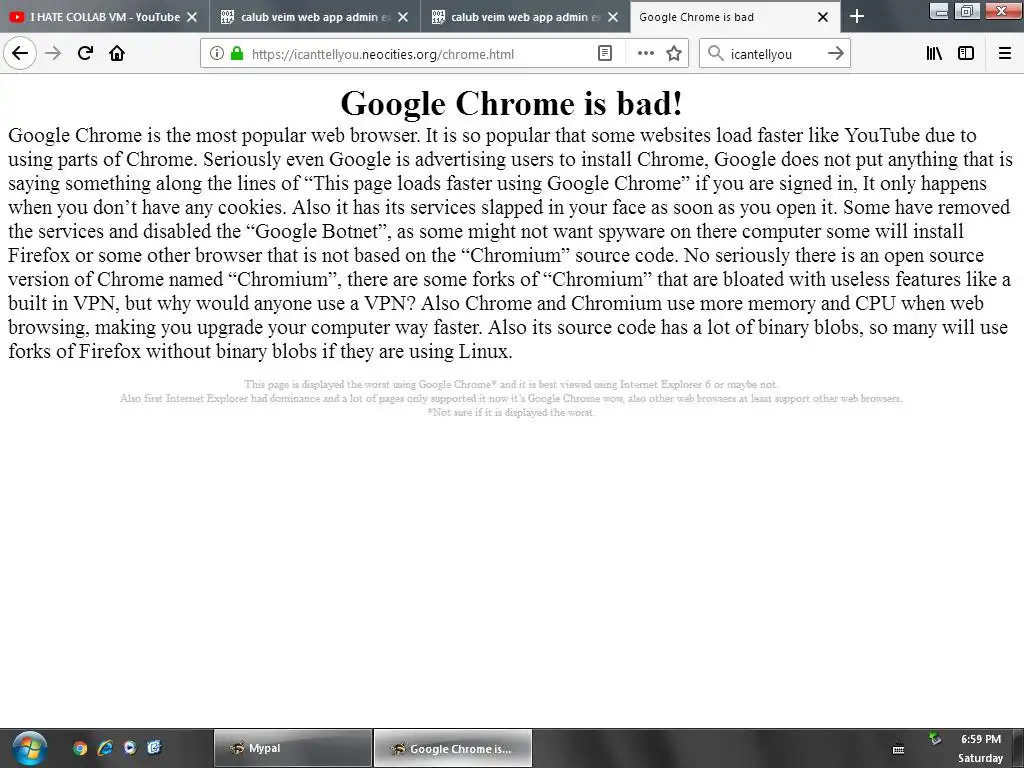Click the footer line '*Not sure if it is displayed the worst.'
Viewport: 1024px width, 768px height.
point(511,412)
